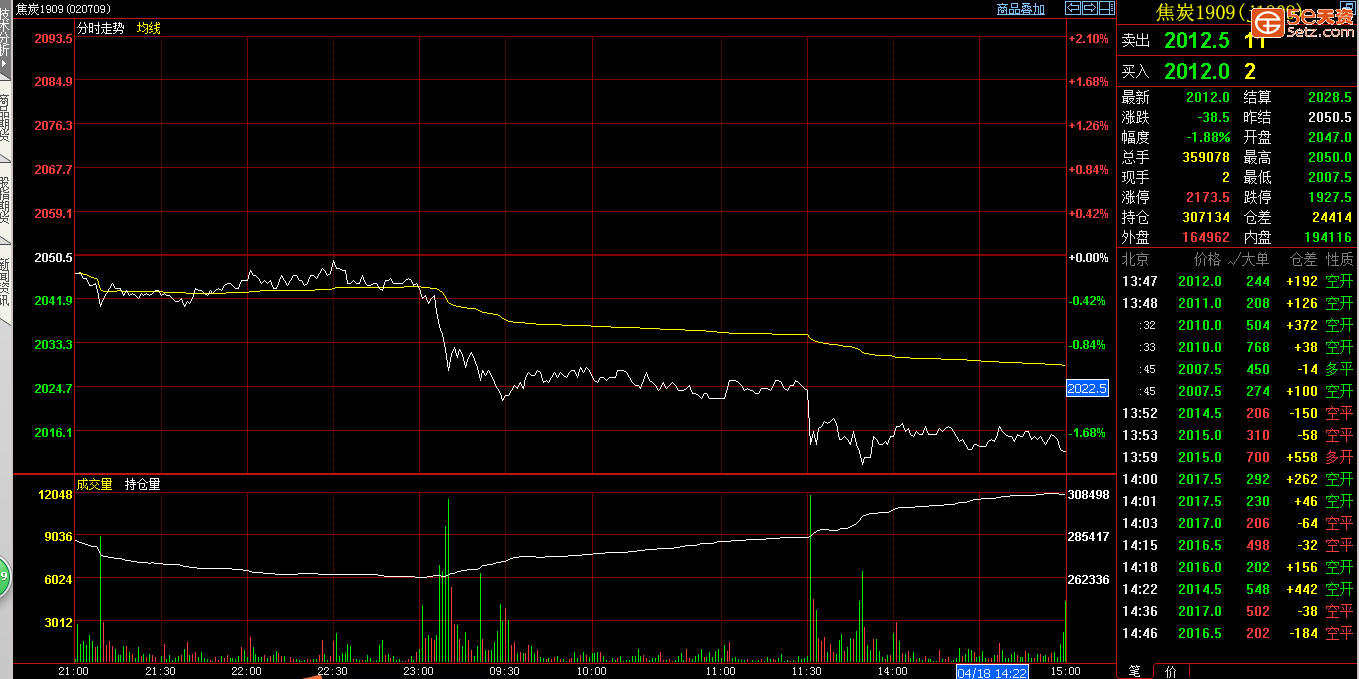Click the 开盘 value 2047.0
Screen dimensions: 1359x679
coord(1330,137)
